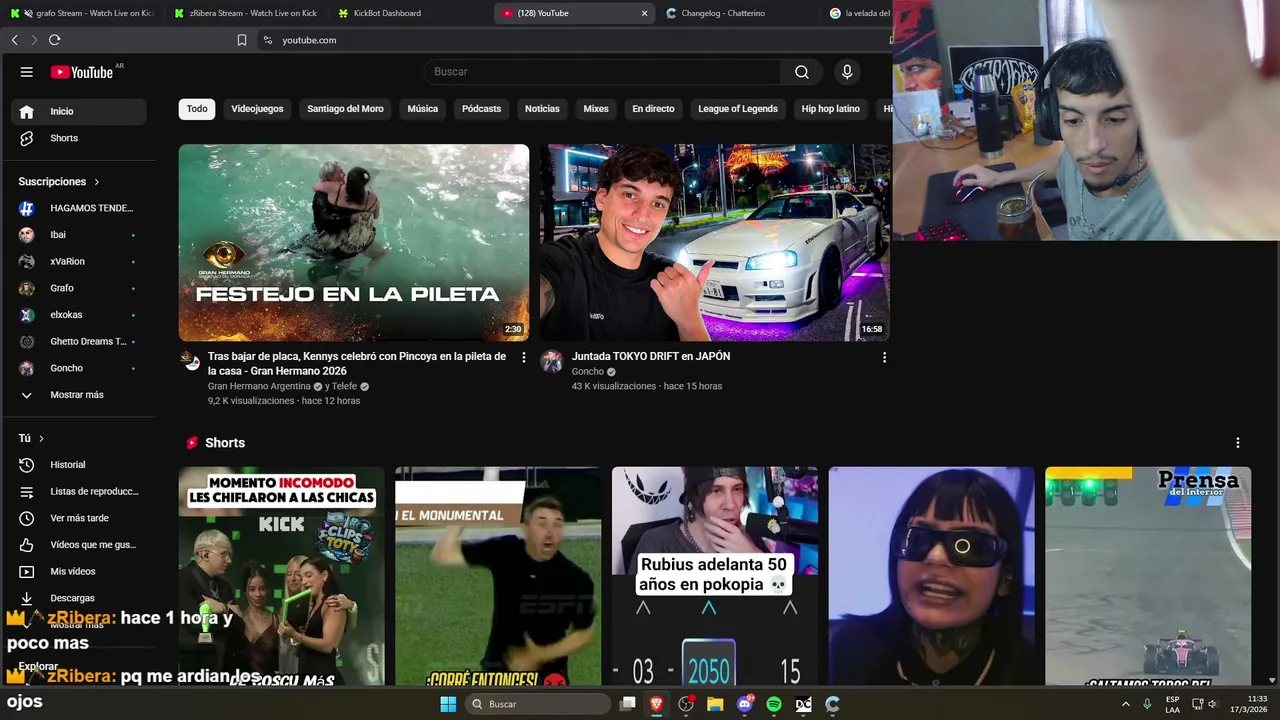Open the elxokas channel subscription
The height and width of the screenshot is (720, 1280).
(x=78, y=315)
